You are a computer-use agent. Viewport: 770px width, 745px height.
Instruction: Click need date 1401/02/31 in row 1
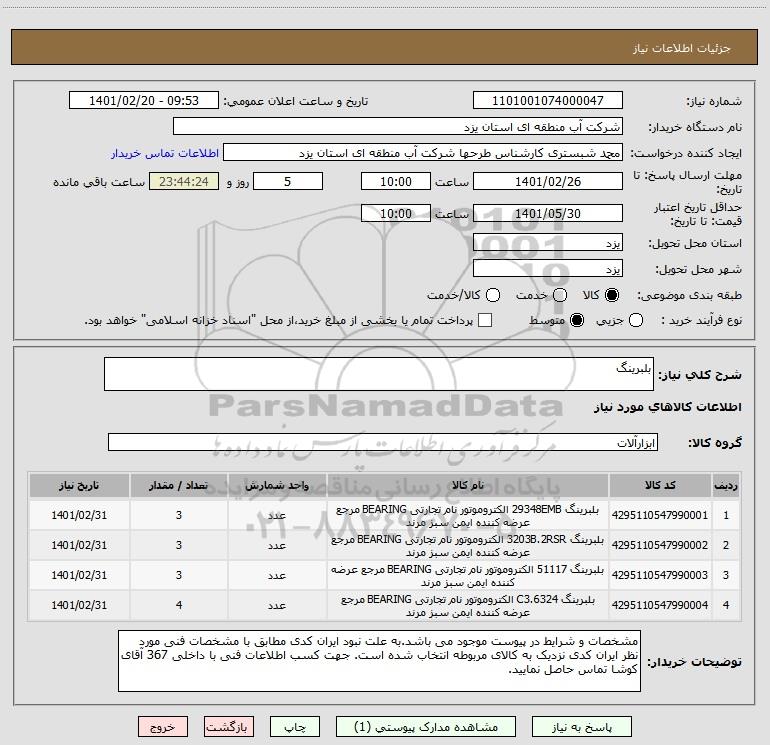79,515
